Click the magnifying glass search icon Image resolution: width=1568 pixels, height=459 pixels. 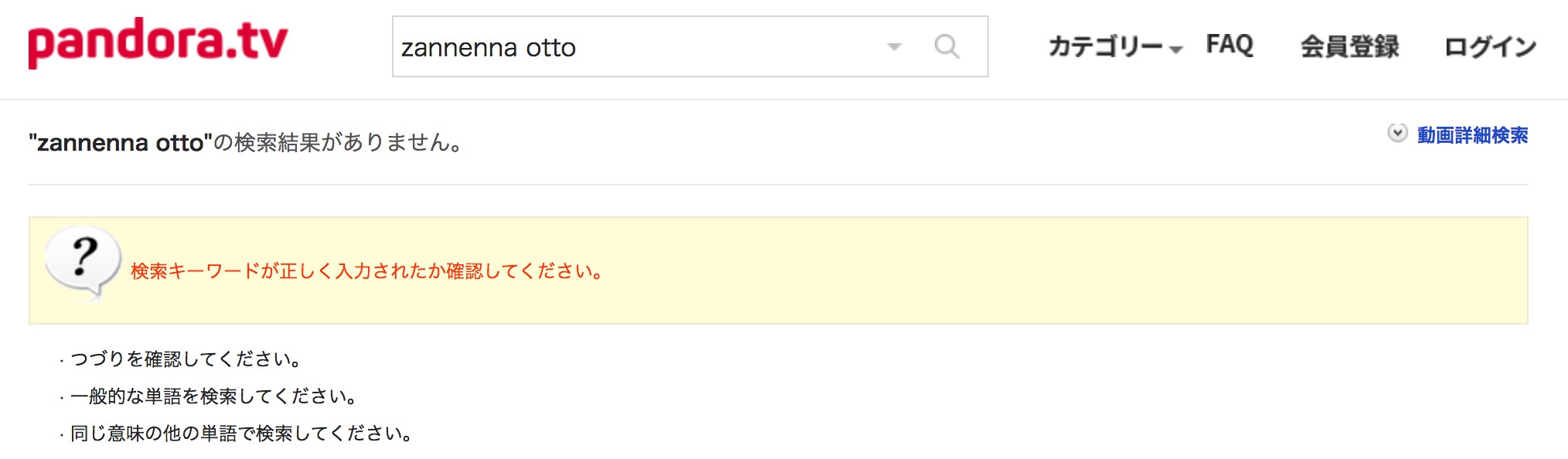[946, 47]
